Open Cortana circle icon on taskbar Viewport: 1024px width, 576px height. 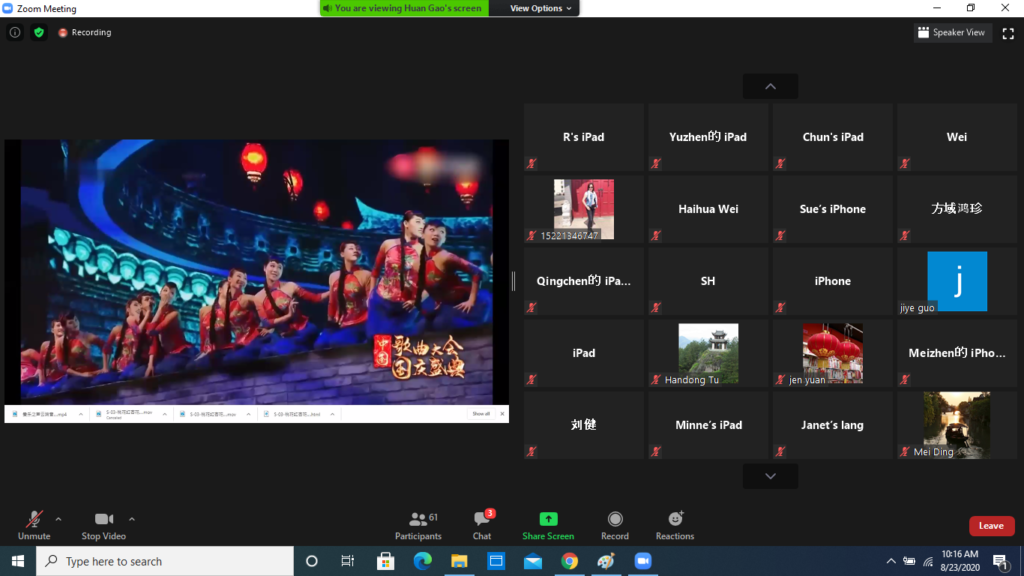[x=312, y=561]
